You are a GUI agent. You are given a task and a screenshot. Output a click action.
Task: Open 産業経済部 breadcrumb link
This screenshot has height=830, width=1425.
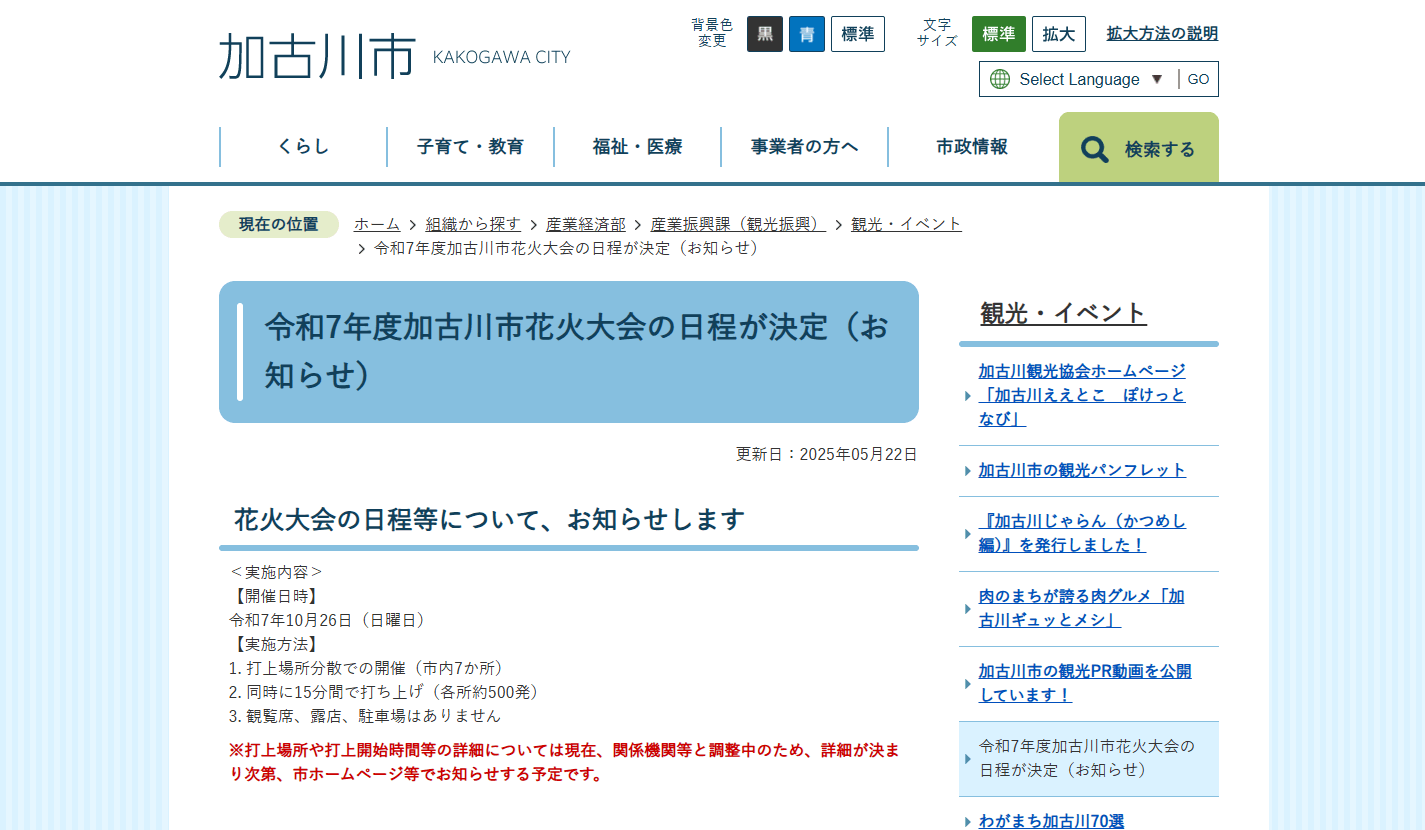[586, 224]
